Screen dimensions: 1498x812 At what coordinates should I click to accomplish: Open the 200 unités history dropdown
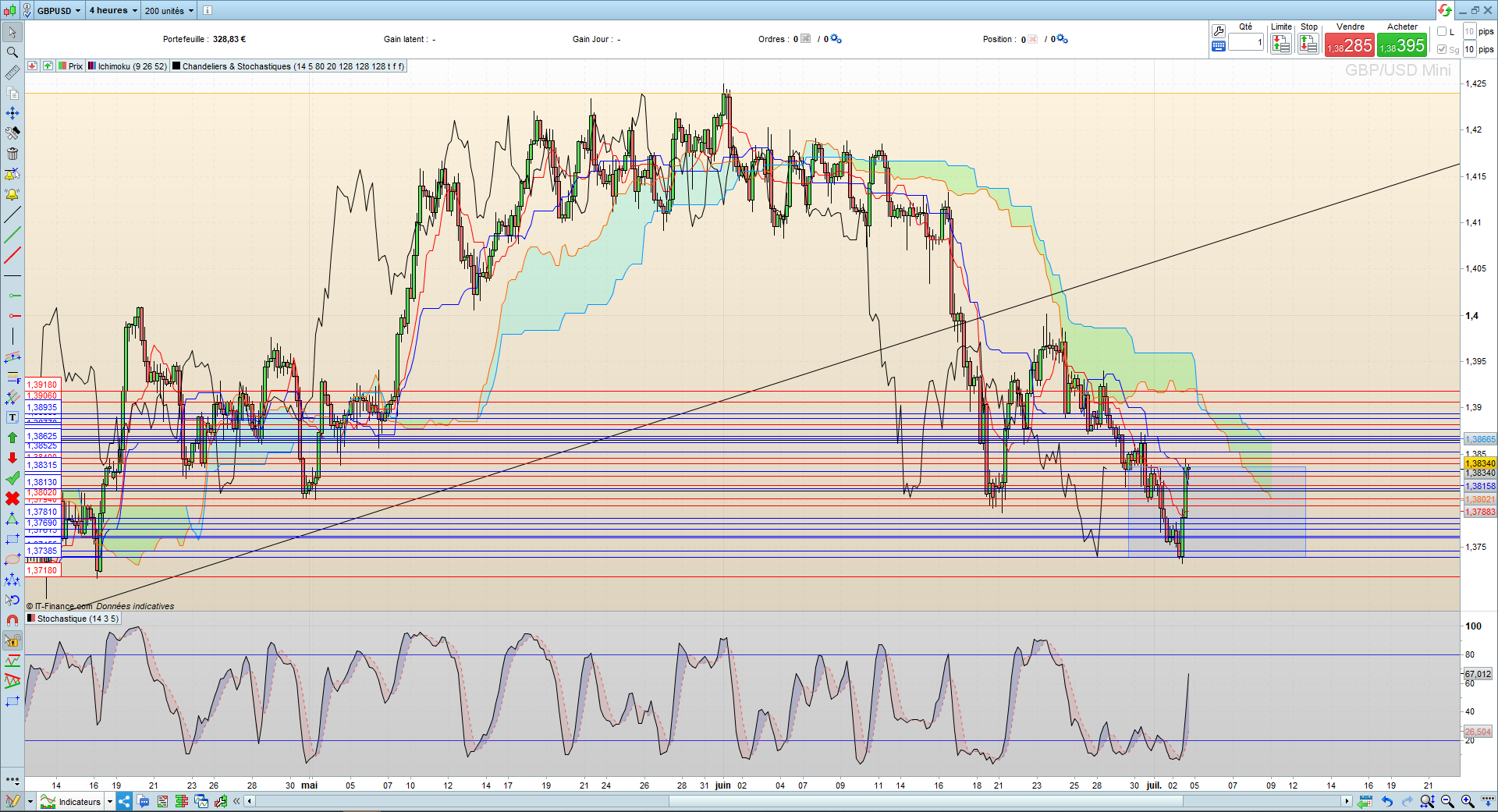tap(169, 11)
